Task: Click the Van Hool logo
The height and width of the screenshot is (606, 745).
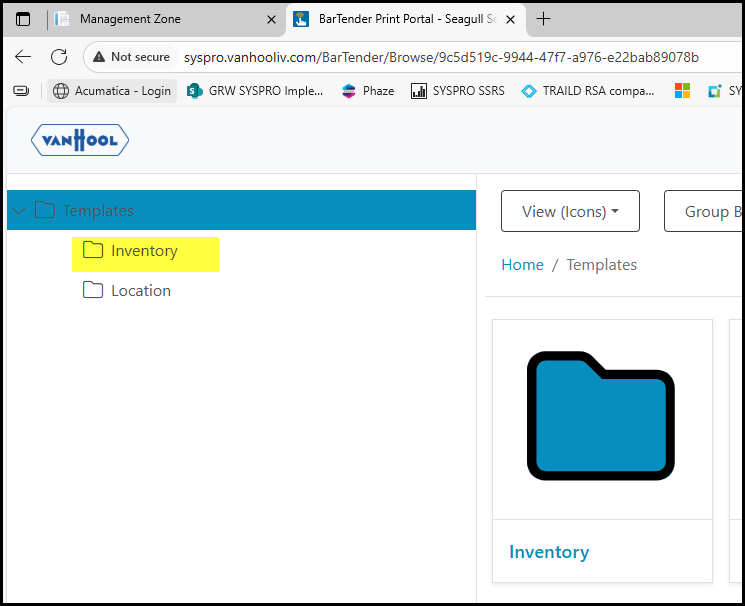Action: point(80,140)
